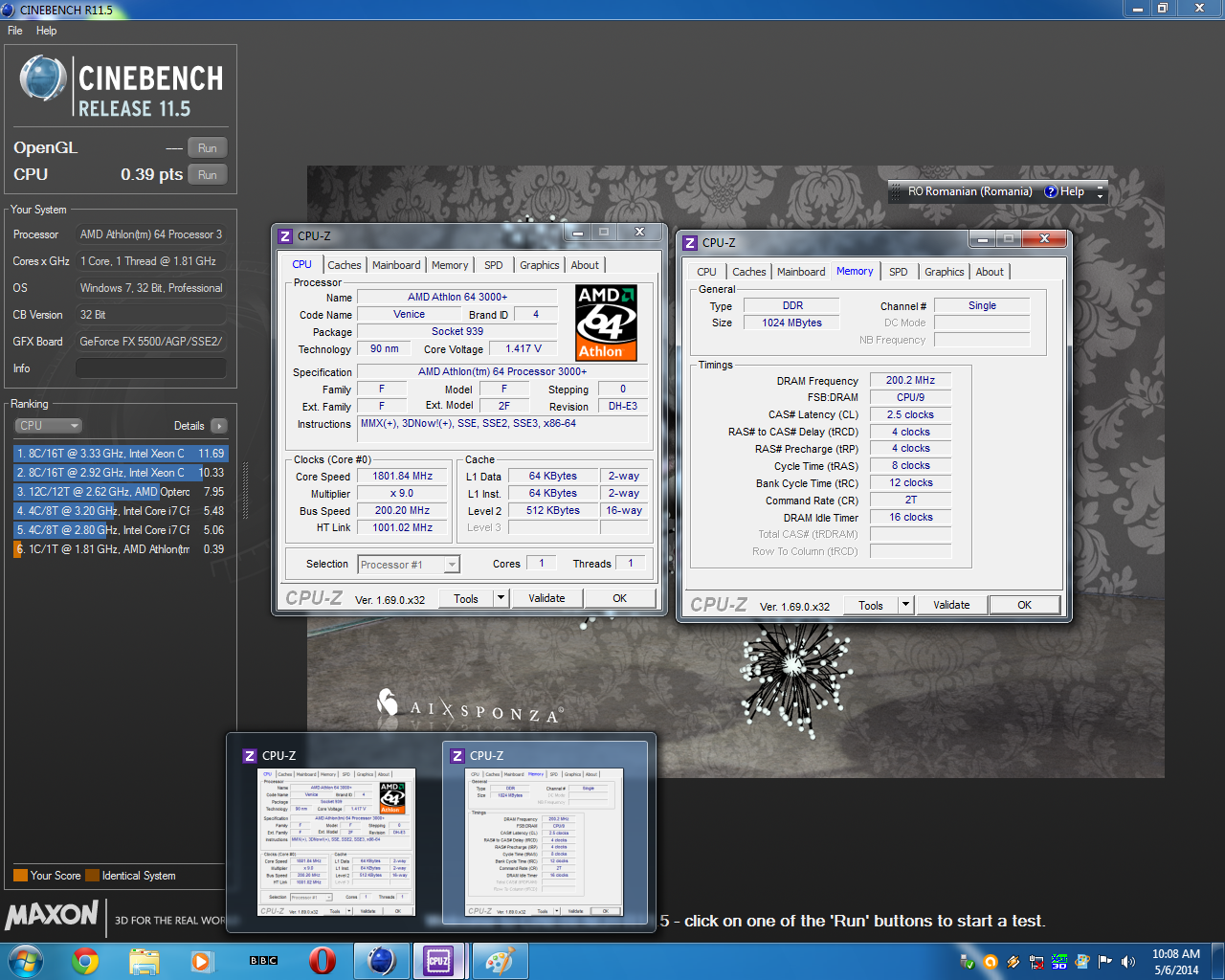Run the OpenGL benchmark
The height and width of the screenshot is (980, 1225).
pos(208,148)
